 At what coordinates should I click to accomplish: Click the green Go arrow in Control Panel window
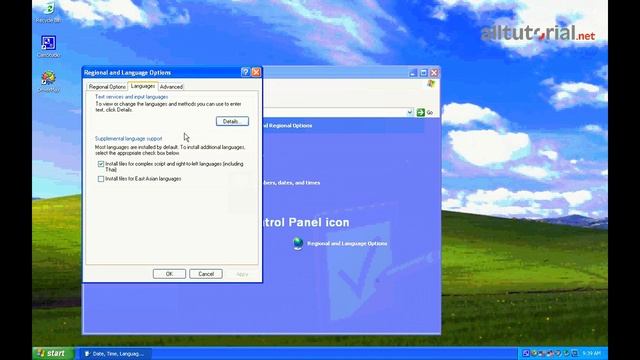click(x=420, y=112)
